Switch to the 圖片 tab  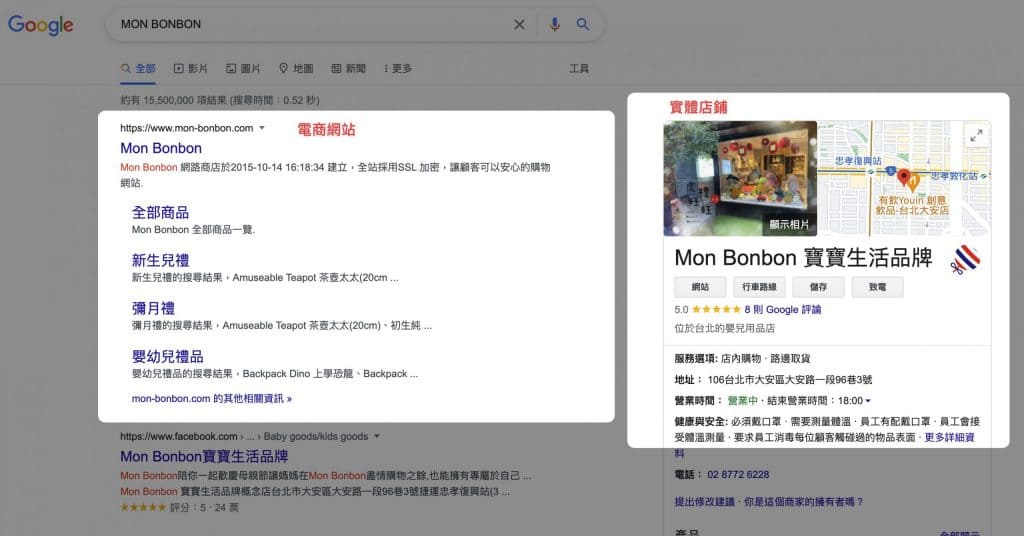coord(243,68)
